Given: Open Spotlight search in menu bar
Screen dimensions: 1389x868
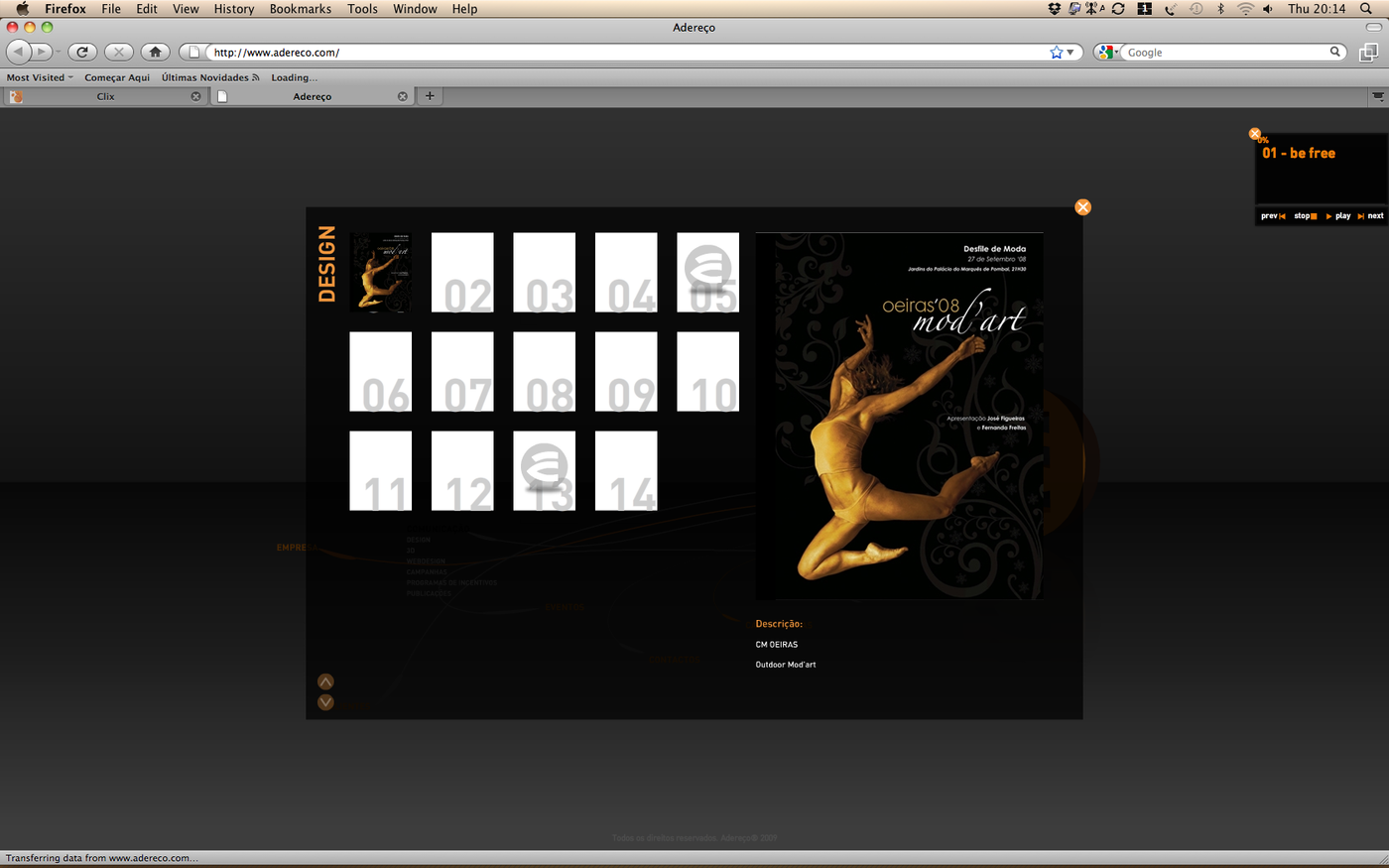Looking at the screenshot, I should pyautogui.click(x=1366, y=9).
